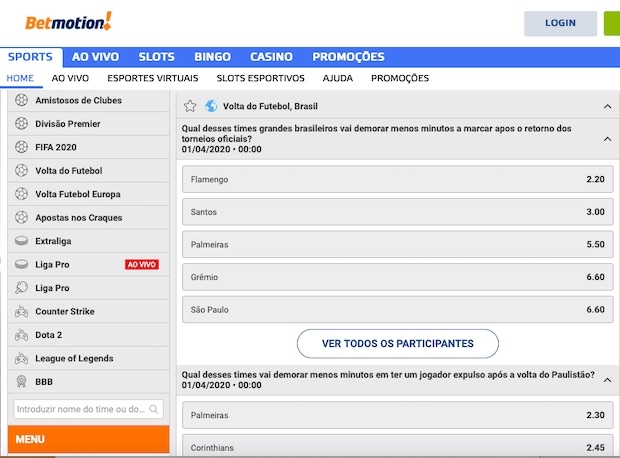Open ESPORTES VIRTUAIS in the submenu
The width and height of the screenshot is (620, 458).
click(153, 78)
